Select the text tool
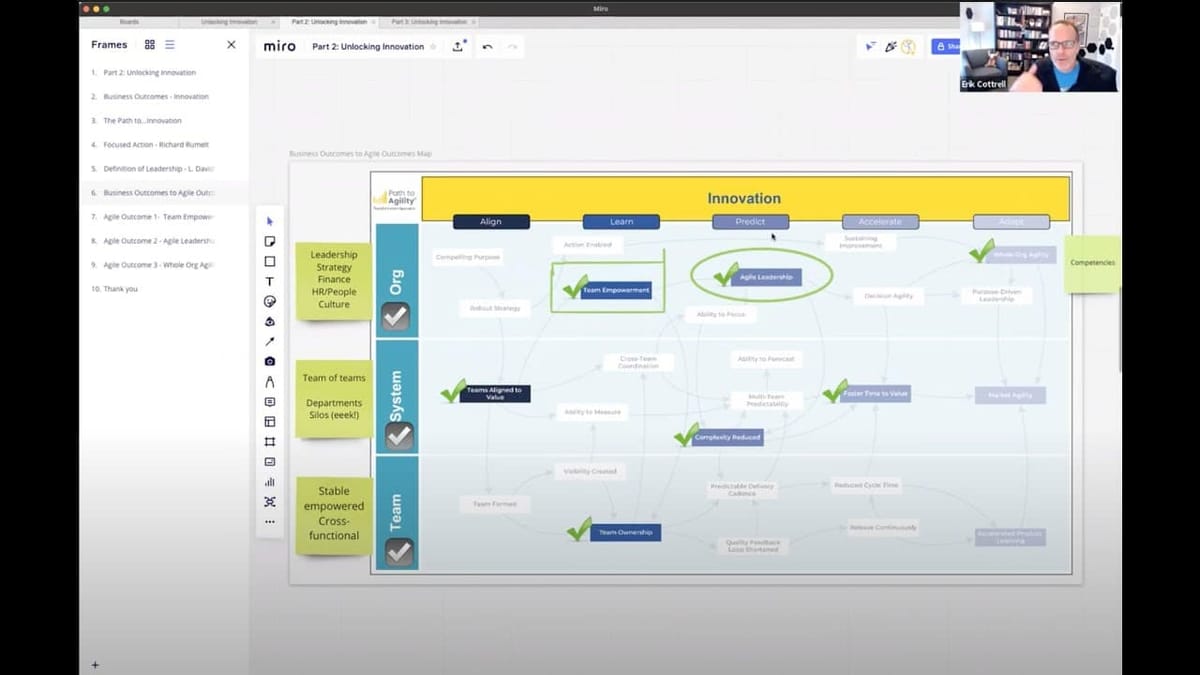1200x675 pixels. [270, 281]
